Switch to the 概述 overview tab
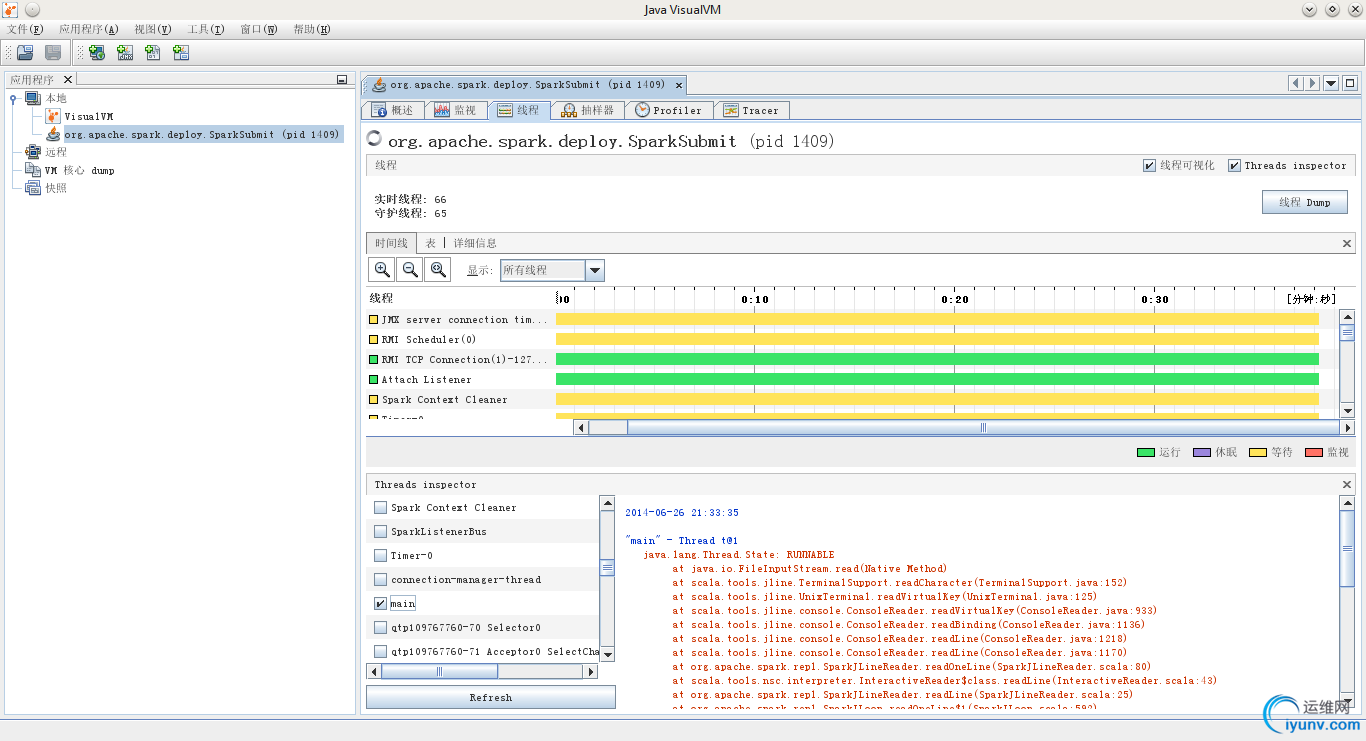This screenshot has height=741, width=1366. pos(393,110)
